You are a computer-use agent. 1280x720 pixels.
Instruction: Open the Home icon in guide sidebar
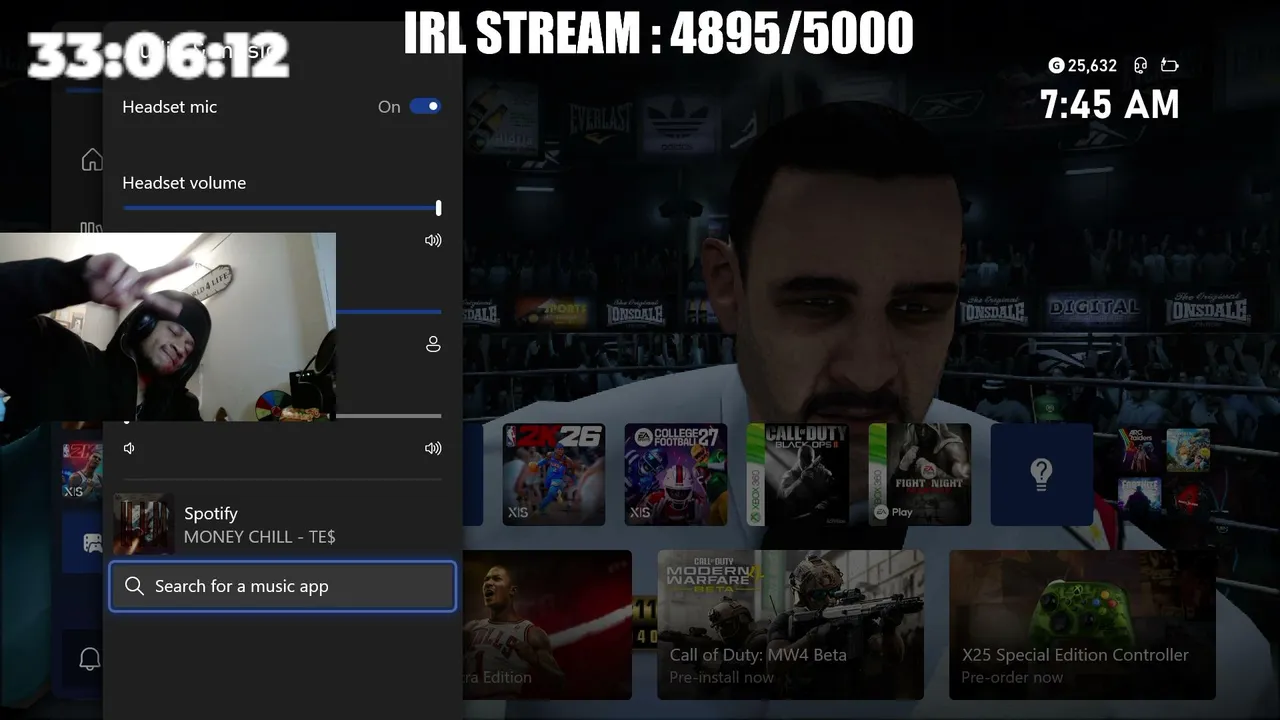coord(92,160)
